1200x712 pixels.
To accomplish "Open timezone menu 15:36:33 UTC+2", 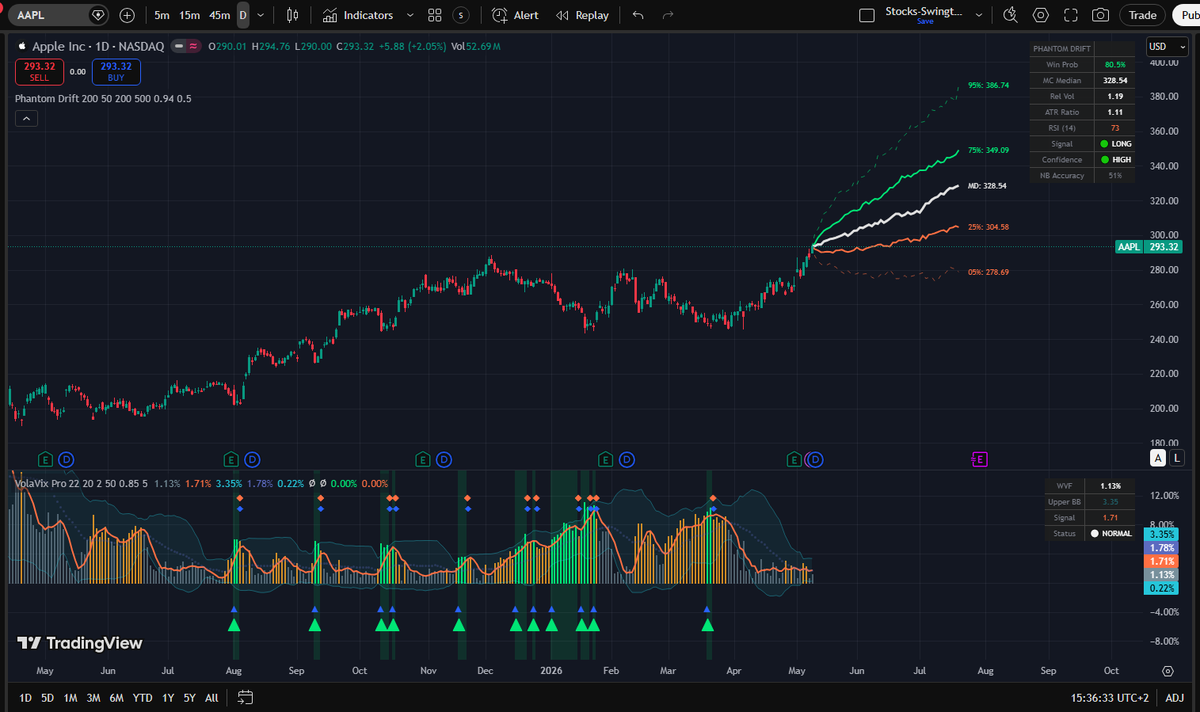I will [x=1110, y=698].
